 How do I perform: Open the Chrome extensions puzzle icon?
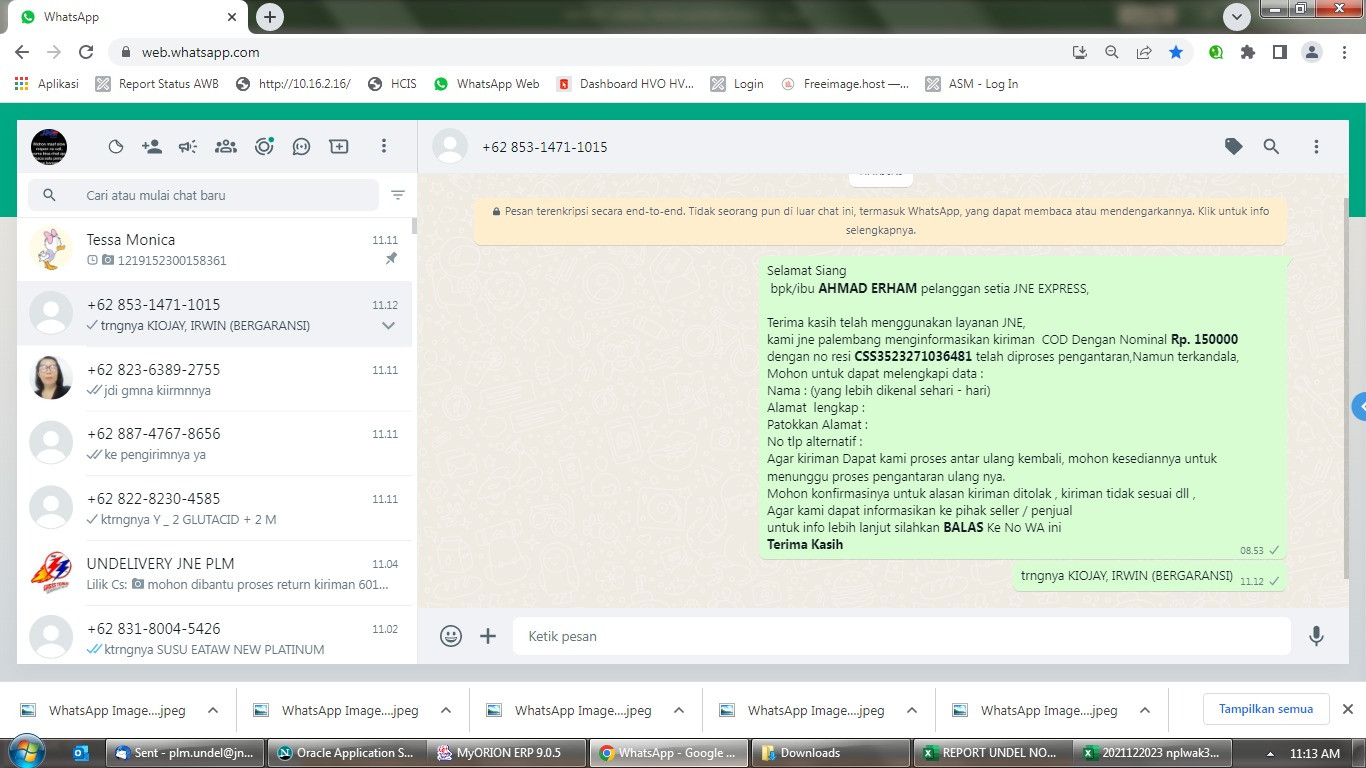click(x=1248, y=52)
